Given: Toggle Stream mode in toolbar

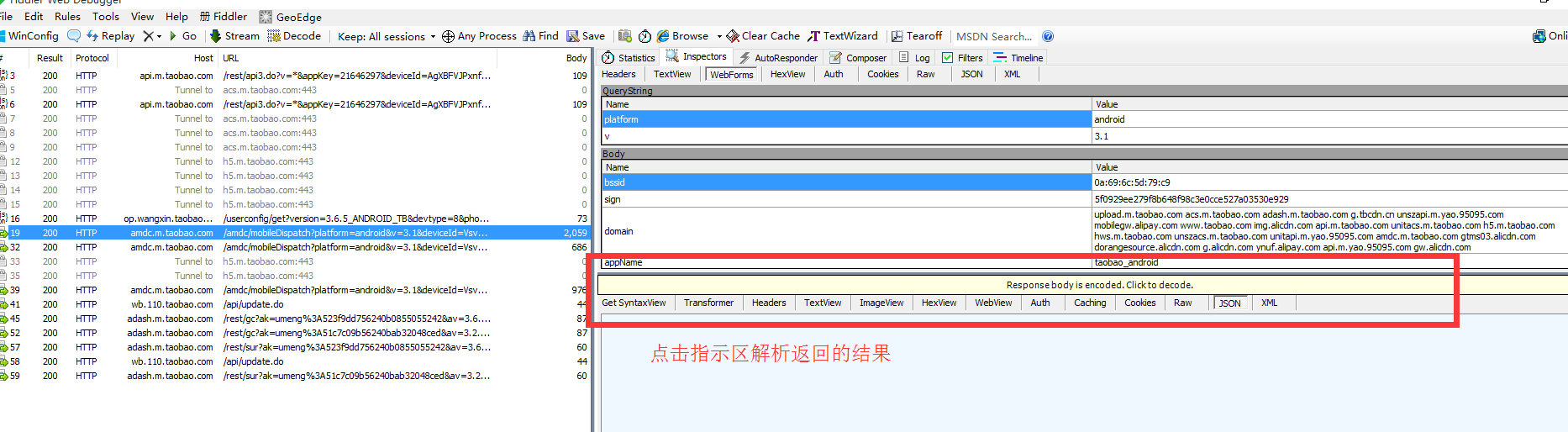Looking at the screenshot, I should pos(234,36).
